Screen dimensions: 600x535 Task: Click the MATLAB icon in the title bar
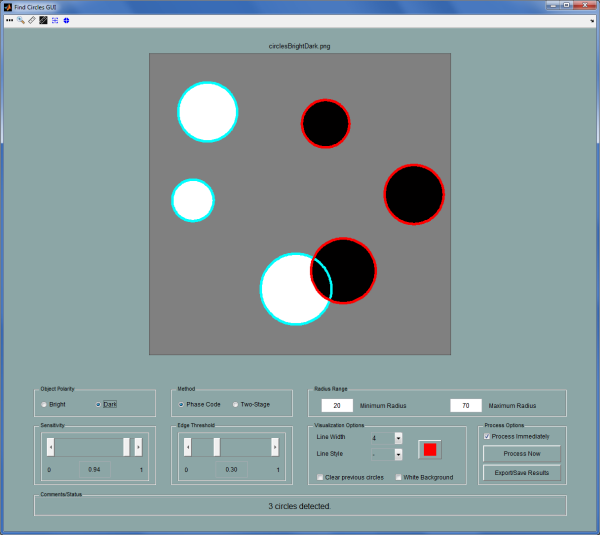point(7,6)
